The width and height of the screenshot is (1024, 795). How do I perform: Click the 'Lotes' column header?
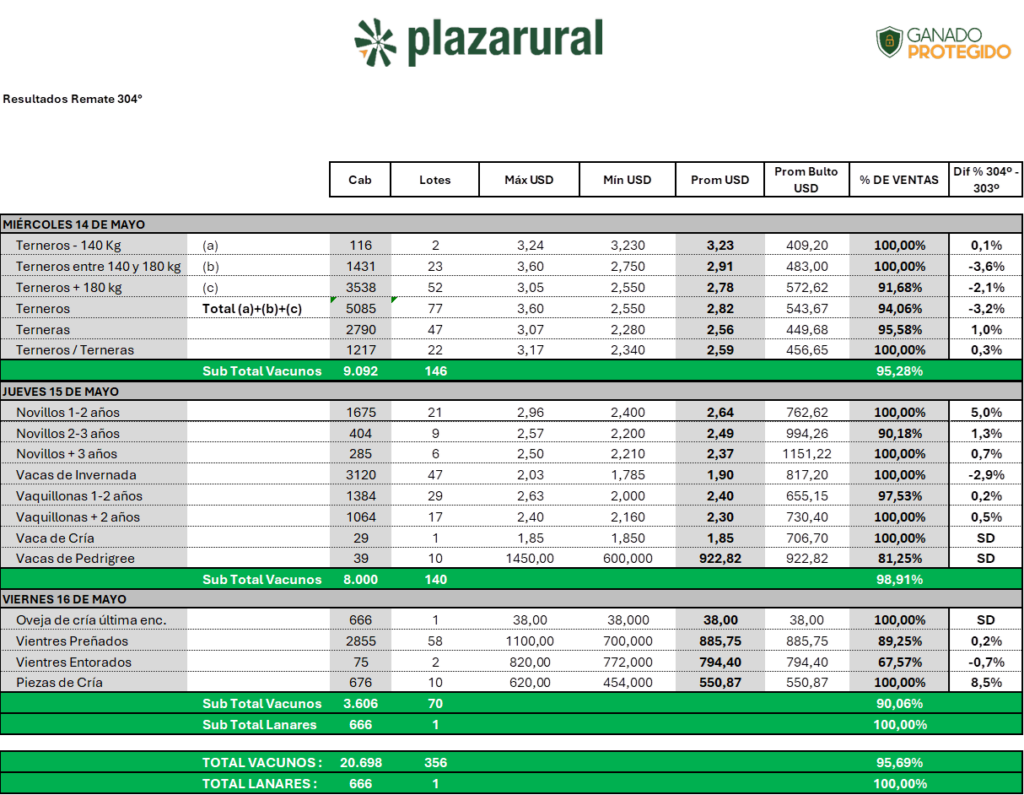tap(435, 180)
